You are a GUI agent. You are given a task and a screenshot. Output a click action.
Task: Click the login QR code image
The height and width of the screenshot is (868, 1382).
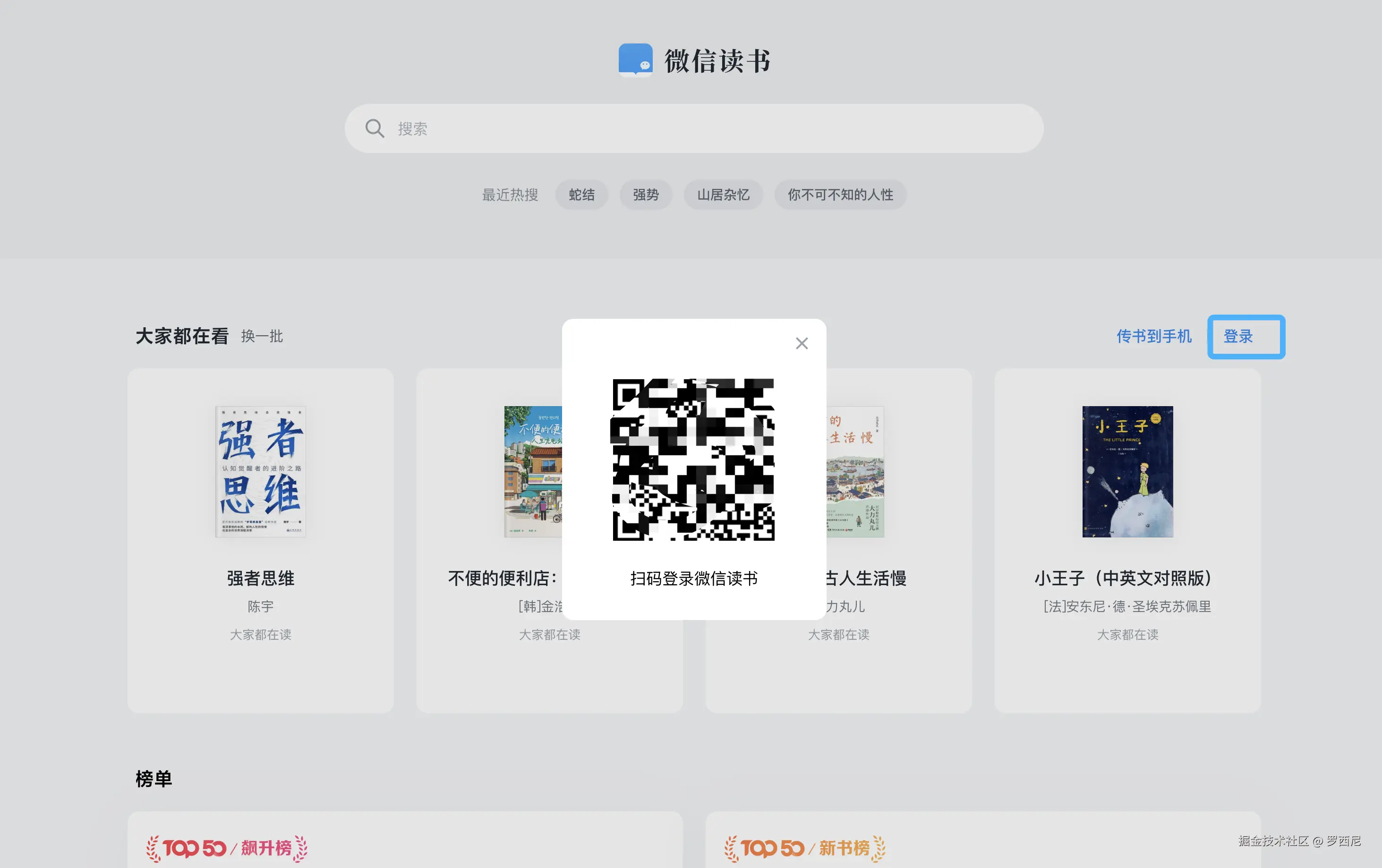point(693,459)
